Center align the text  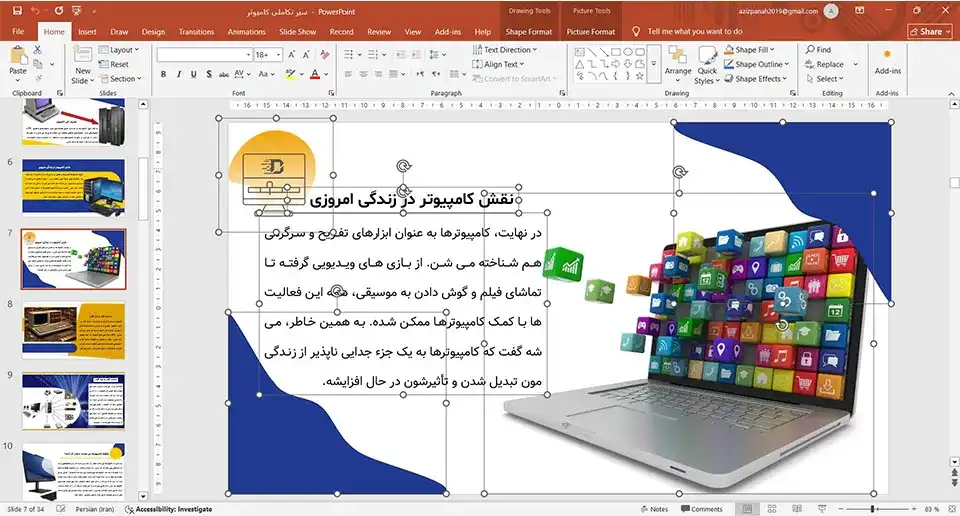(364, 74)
